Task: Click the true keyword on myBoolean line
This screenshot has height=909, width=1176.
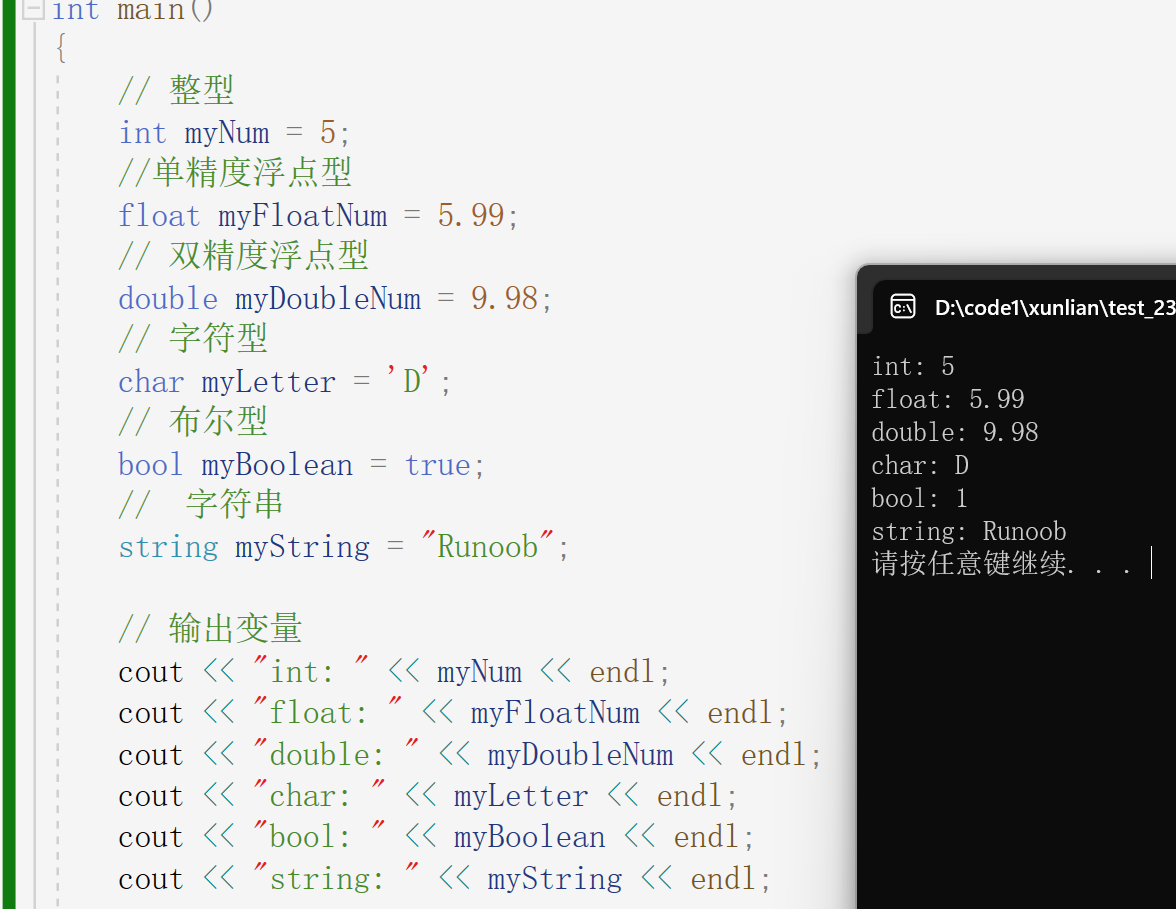Action: (438, 463)
